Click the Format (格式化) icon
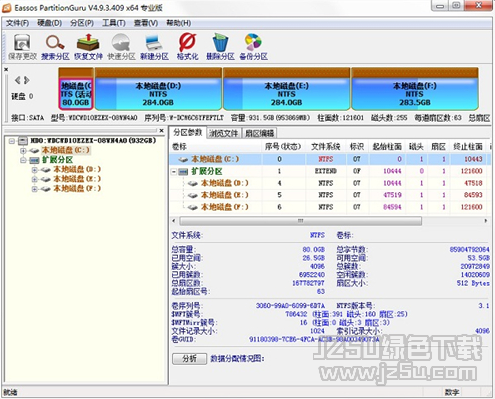Viewport: 495px width, 399px height. pos(187,47)
